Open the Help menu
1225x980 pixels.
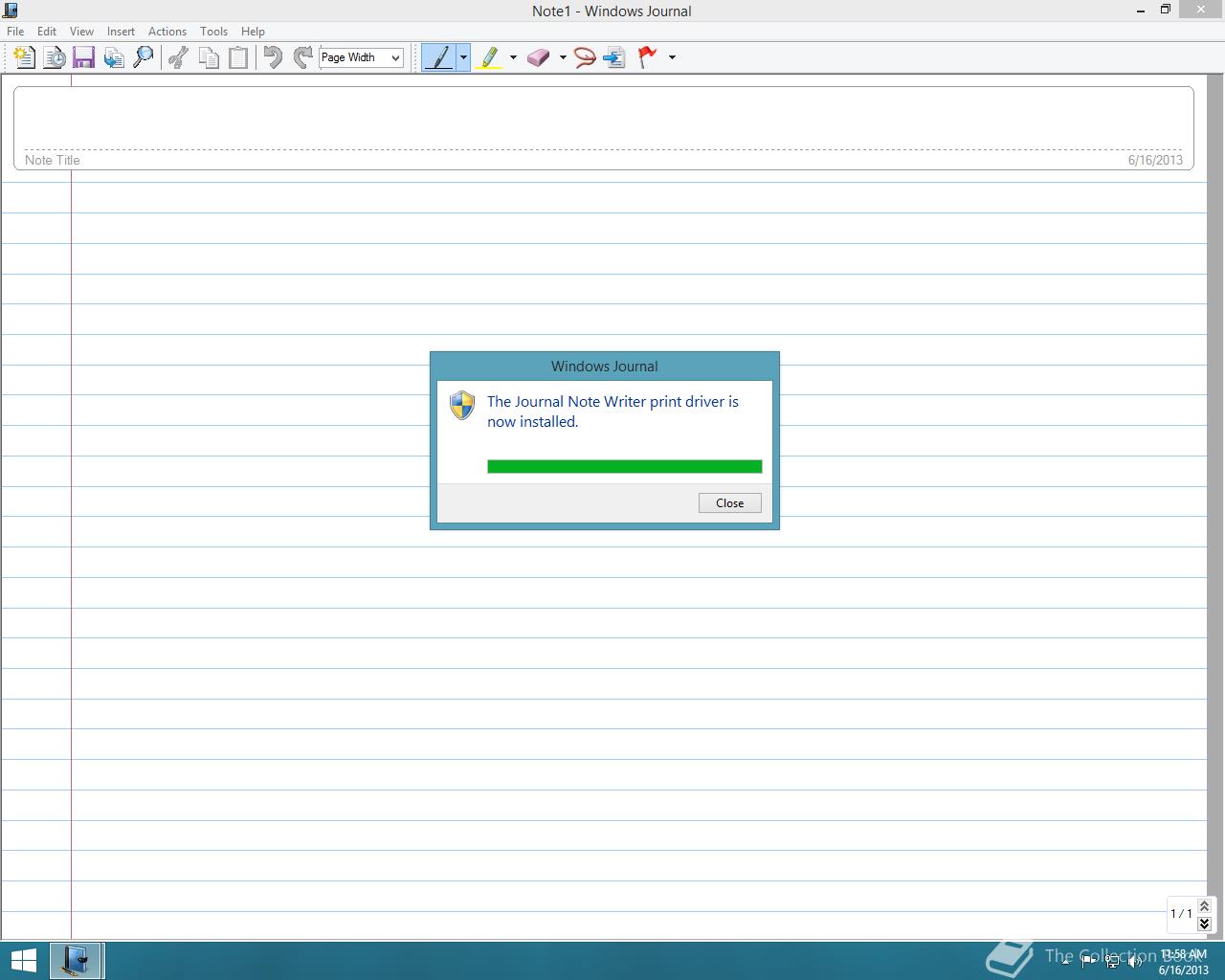(253, 32)
